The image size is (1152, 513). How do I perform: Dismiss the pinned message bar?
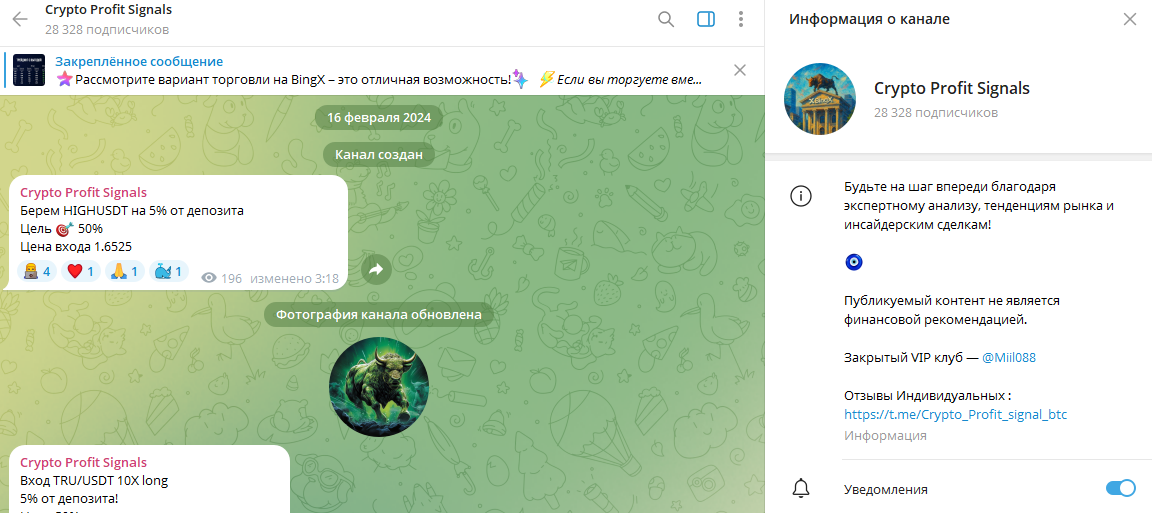pyautogui.click(x=740, y=71)
